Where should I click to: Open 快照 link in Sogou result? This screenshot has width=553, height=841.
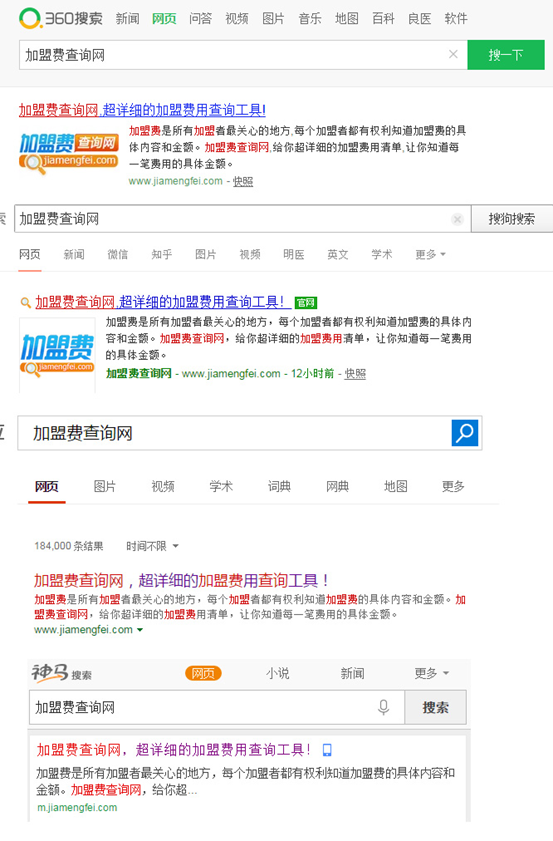[x=355, y=373]
